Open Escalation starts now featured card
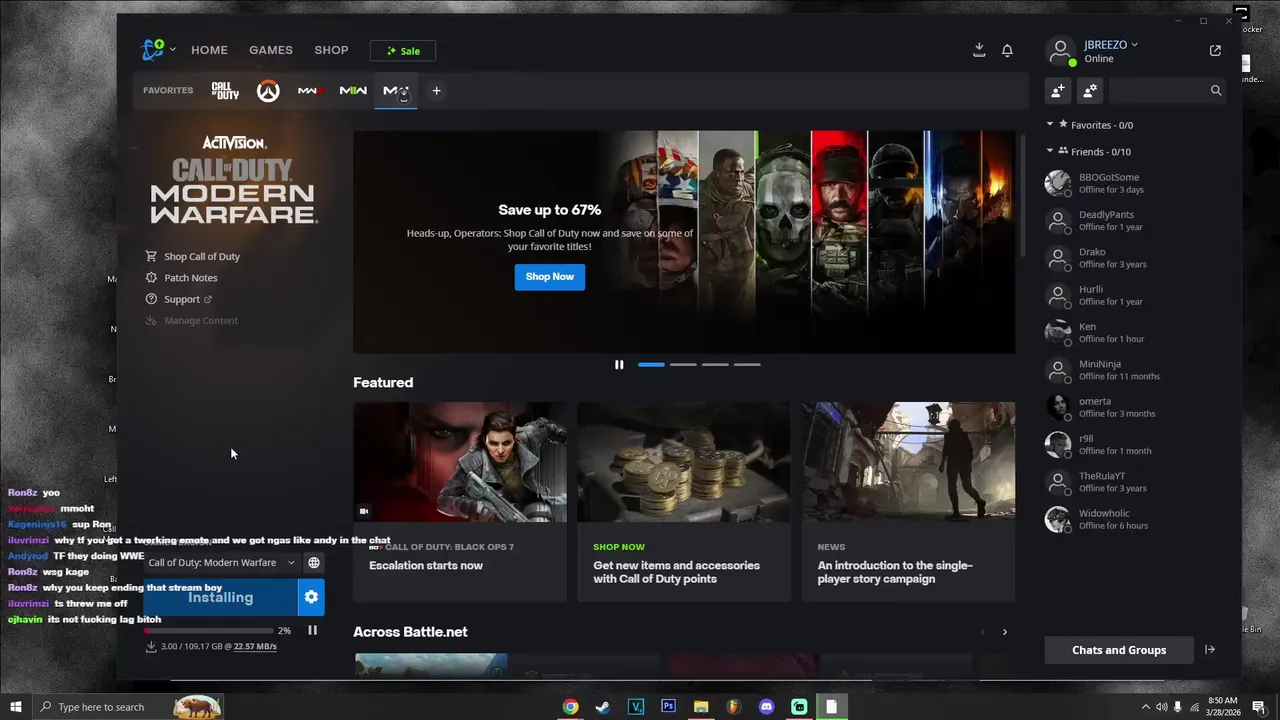The height and width of the screenshot is (720, 1280). 460,502
